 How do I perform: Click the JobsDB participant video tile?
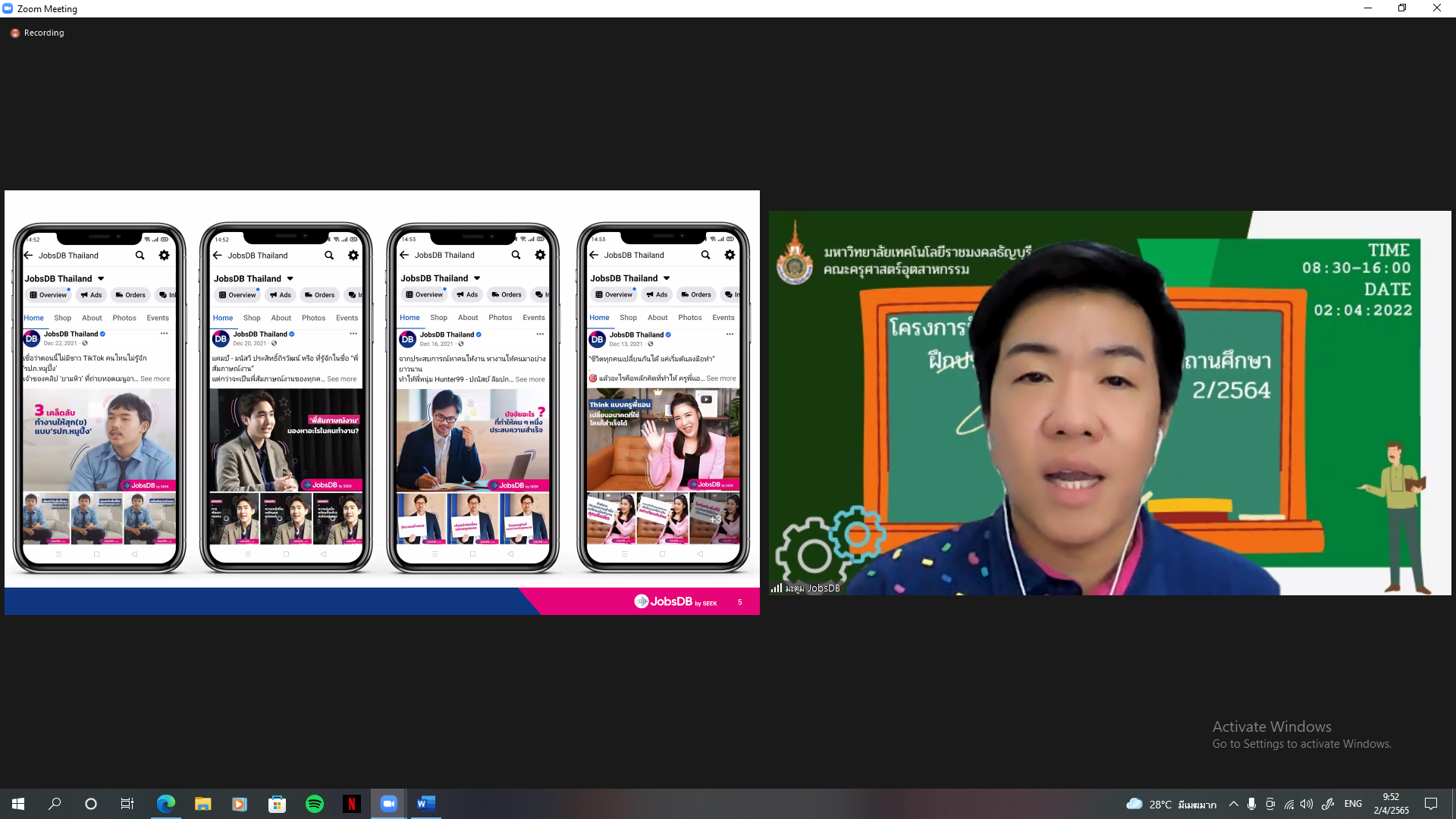(x=1109, y=403)
